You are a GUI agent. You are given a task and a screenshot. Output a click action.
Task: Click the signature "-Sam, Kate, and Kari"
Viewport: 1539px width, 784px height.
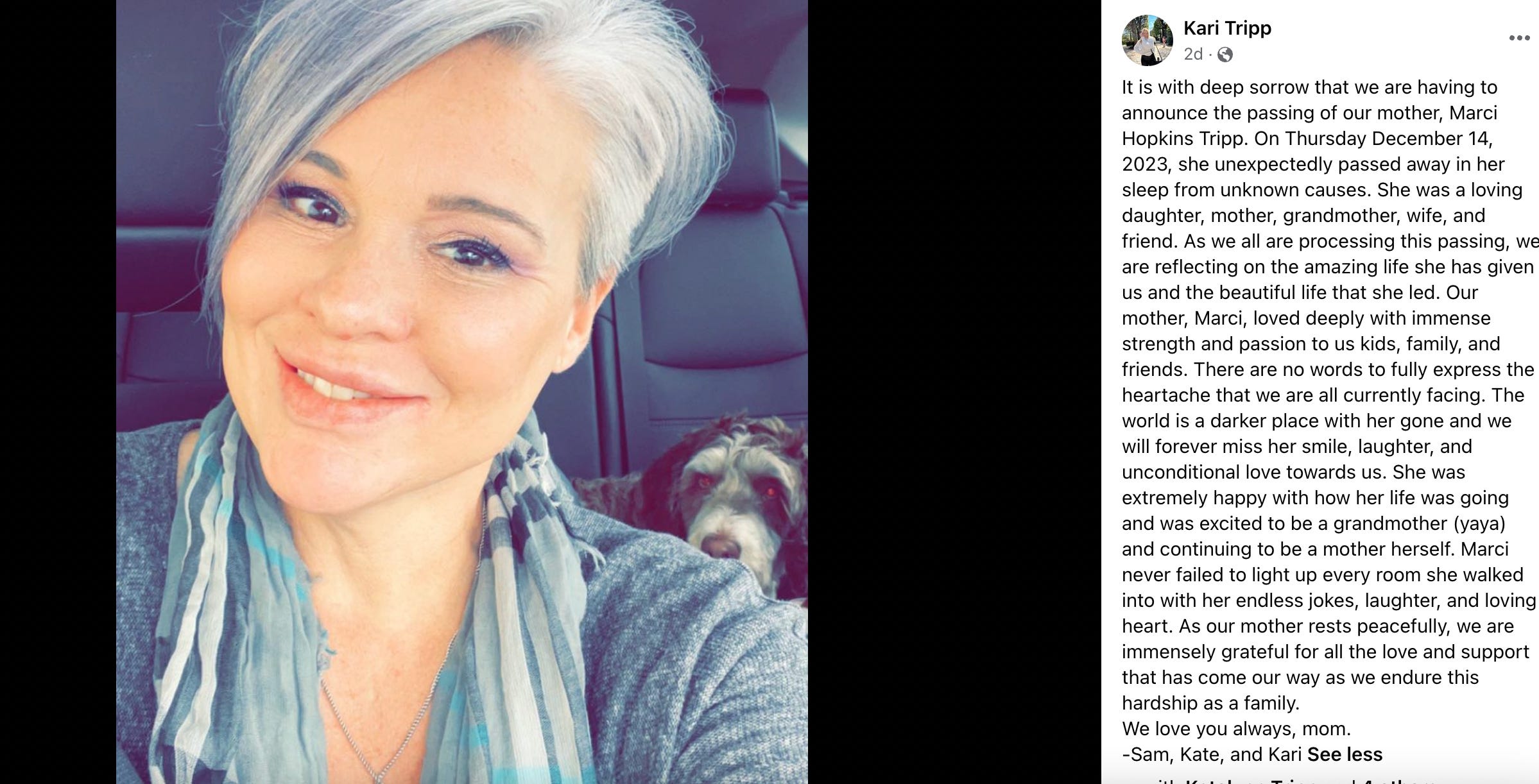tap(1212, 754)
